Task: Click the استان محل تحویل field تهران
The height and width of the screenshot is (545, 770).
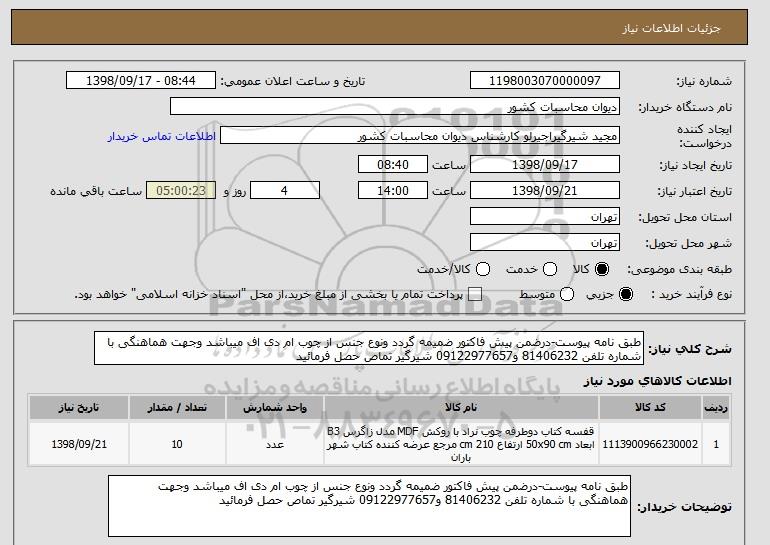Action: click(x=545, y=217)
